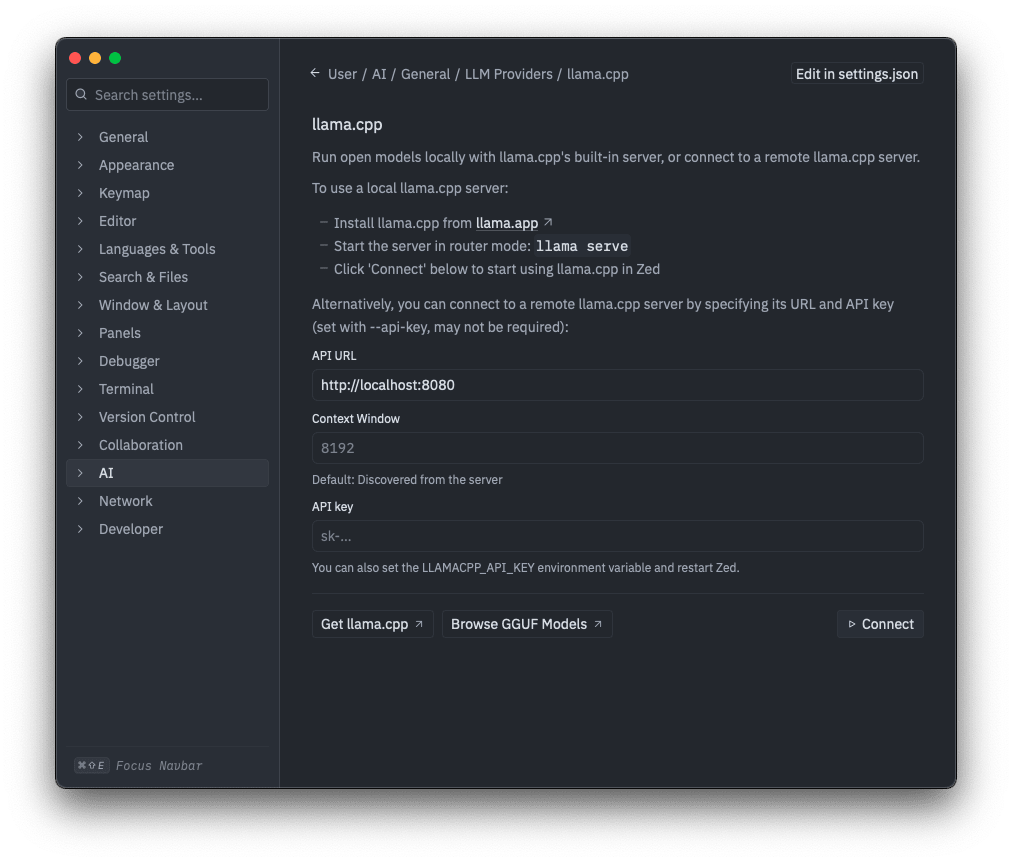Click the play icon on Connect

[x=852, y=625]
